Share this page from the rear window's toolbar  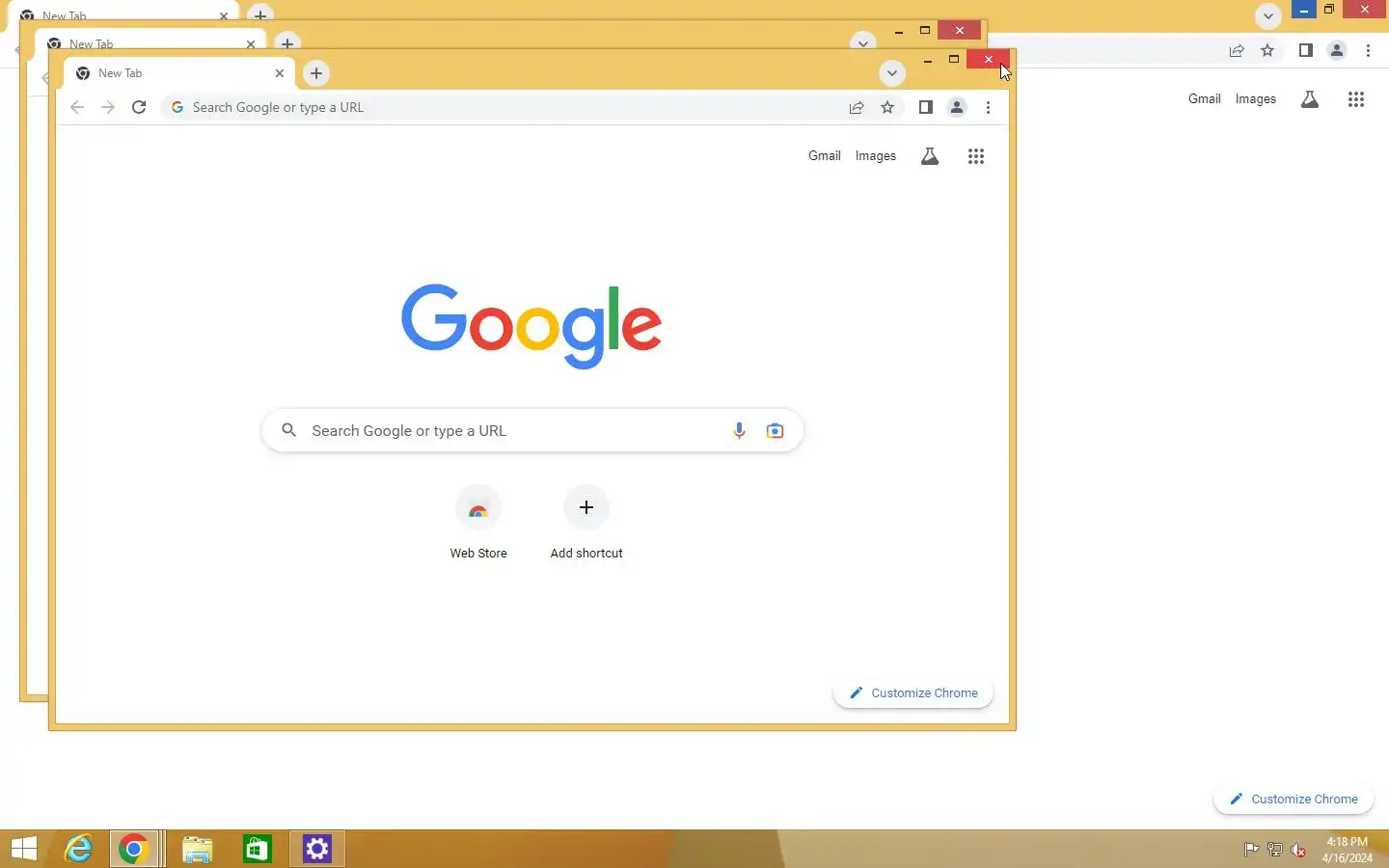click(x=1237, y=50)
